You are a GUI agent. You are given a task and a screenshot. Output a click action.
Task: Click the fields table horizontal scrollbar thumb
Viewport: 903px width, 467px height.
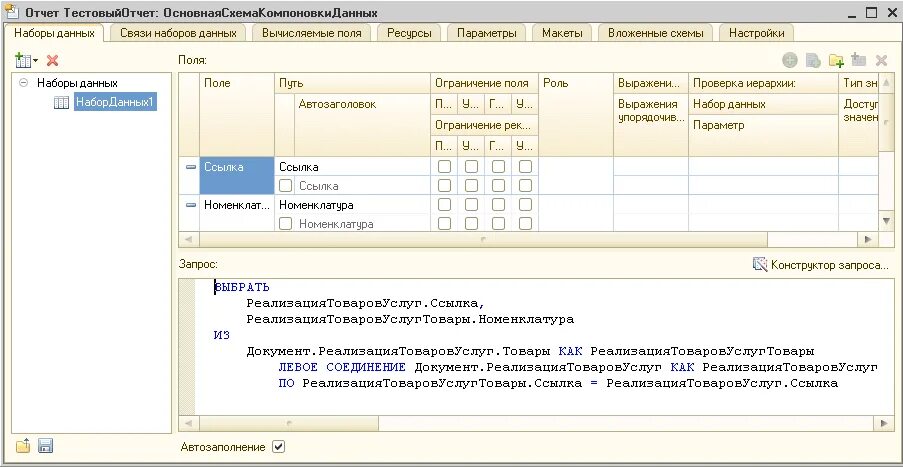click(x=483, y=238)
